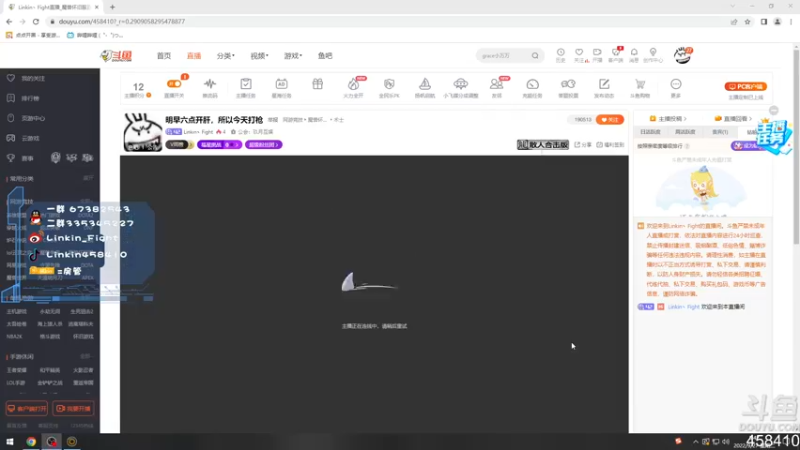Image resolution: width=800 pixels, height=450 pixels.
Task: Click the second purple fan badge pill
Action: coord(264,145)
